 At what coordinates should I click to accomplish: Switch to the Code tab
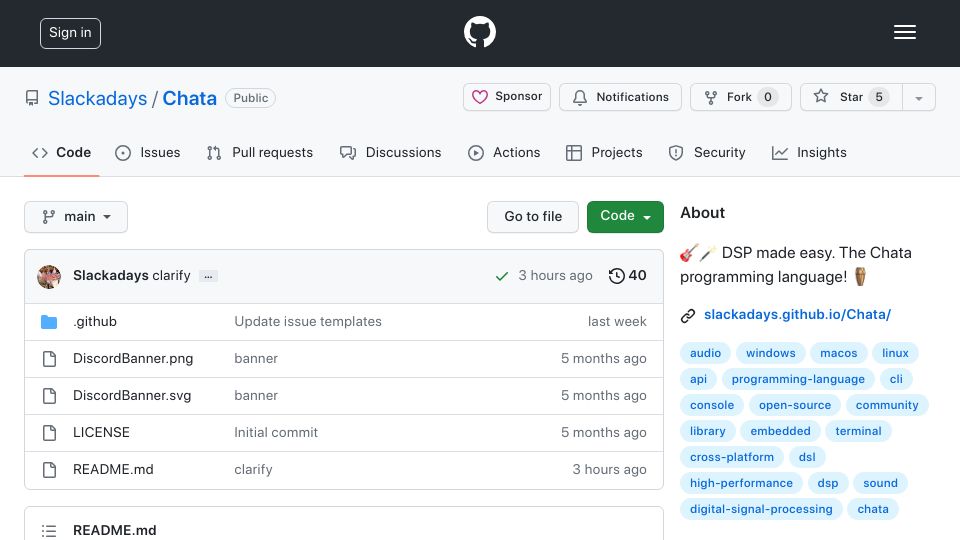(x=62, y=152)
